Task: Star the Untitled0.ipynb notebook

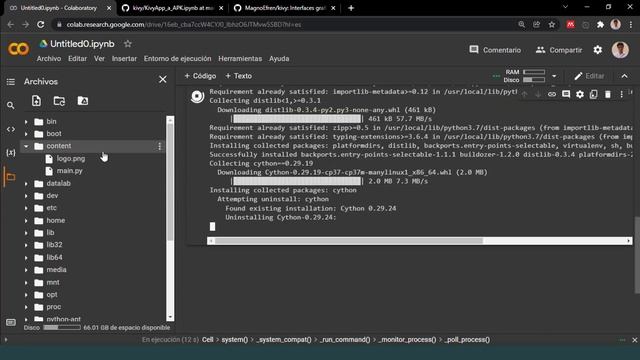Action: [128, 44]
